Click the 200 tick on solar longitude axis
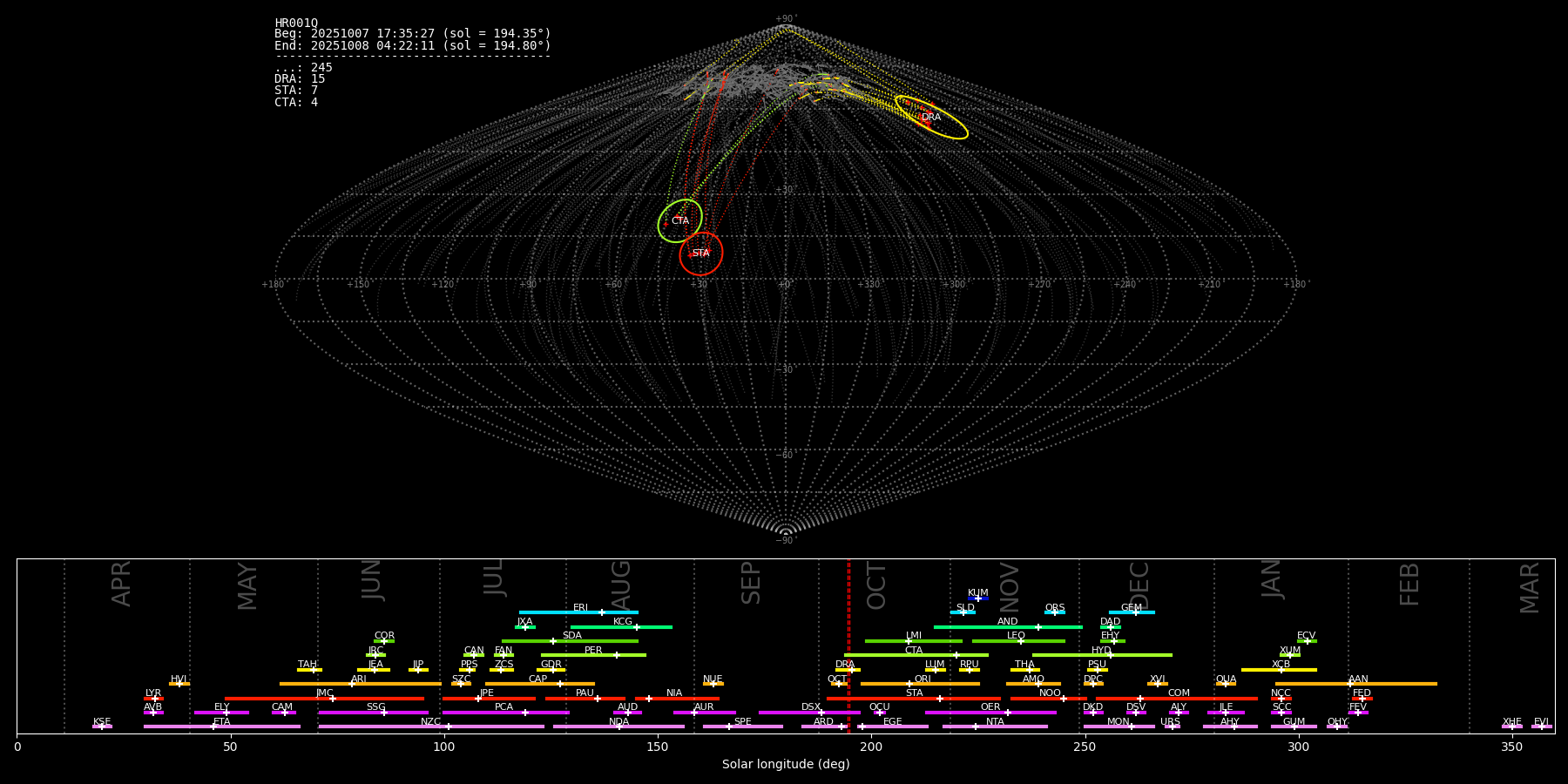The width and height of the screenshot is (1568, 784). (x=871, y=747)
